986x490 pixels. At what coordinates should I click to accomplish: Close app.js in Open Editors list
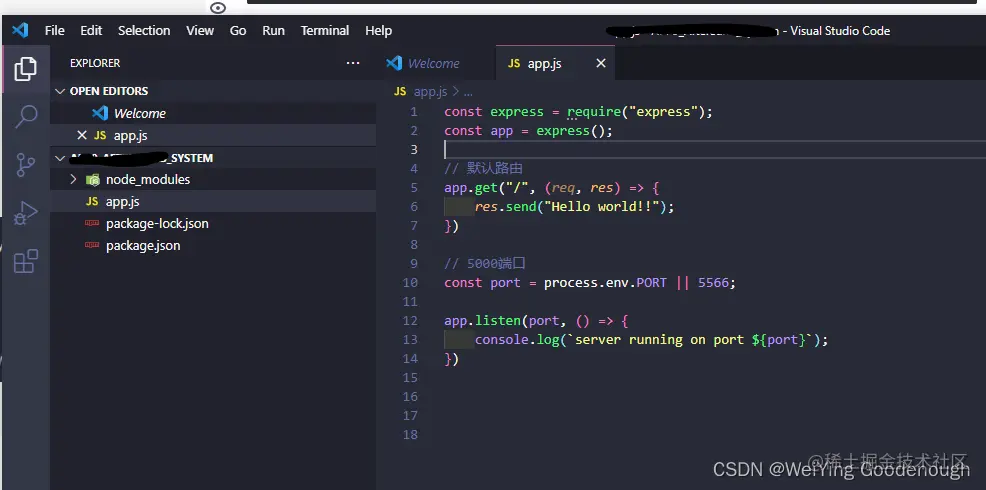tap(82, 135)
